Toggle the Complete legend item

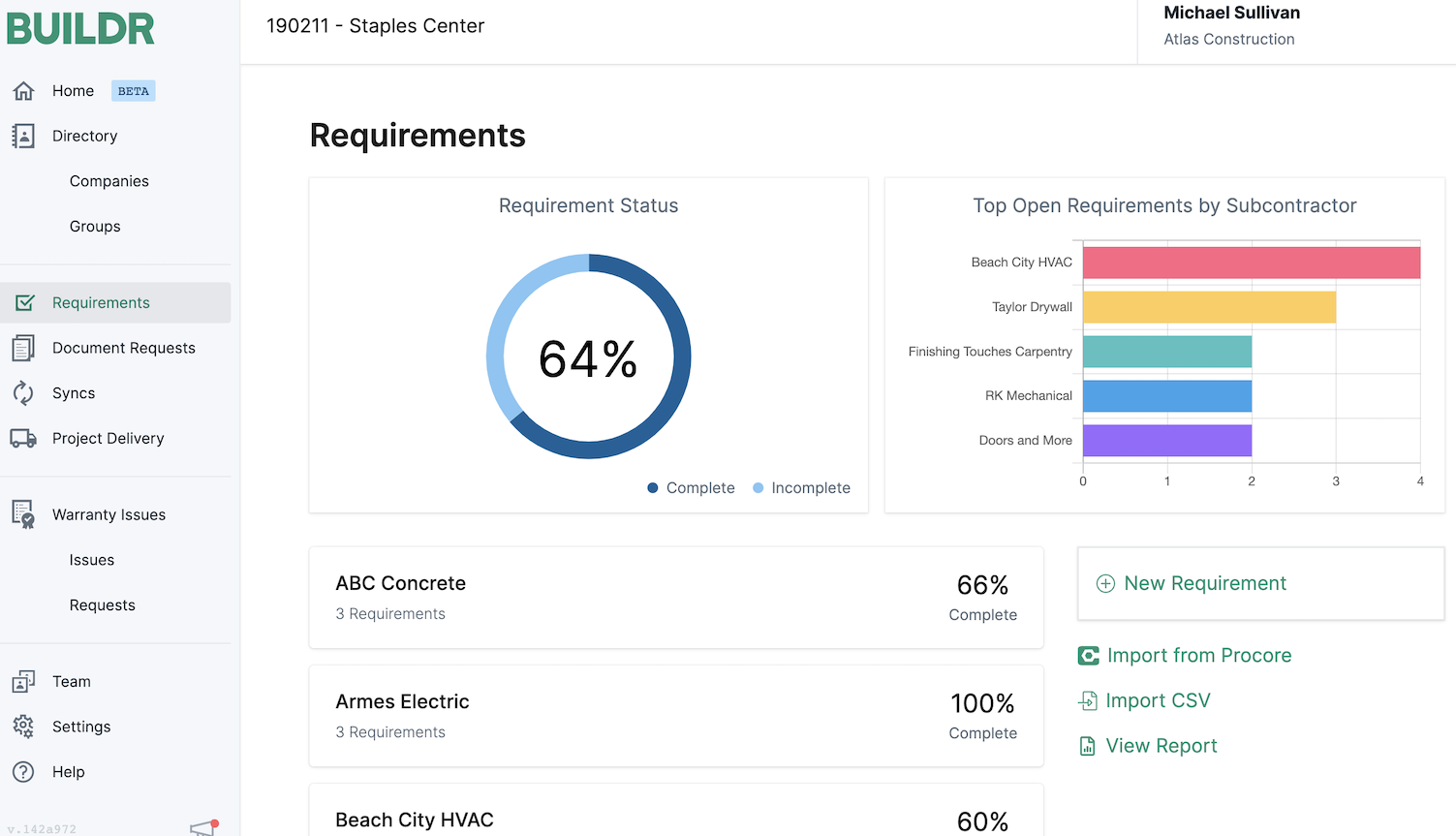pos(692,488)
